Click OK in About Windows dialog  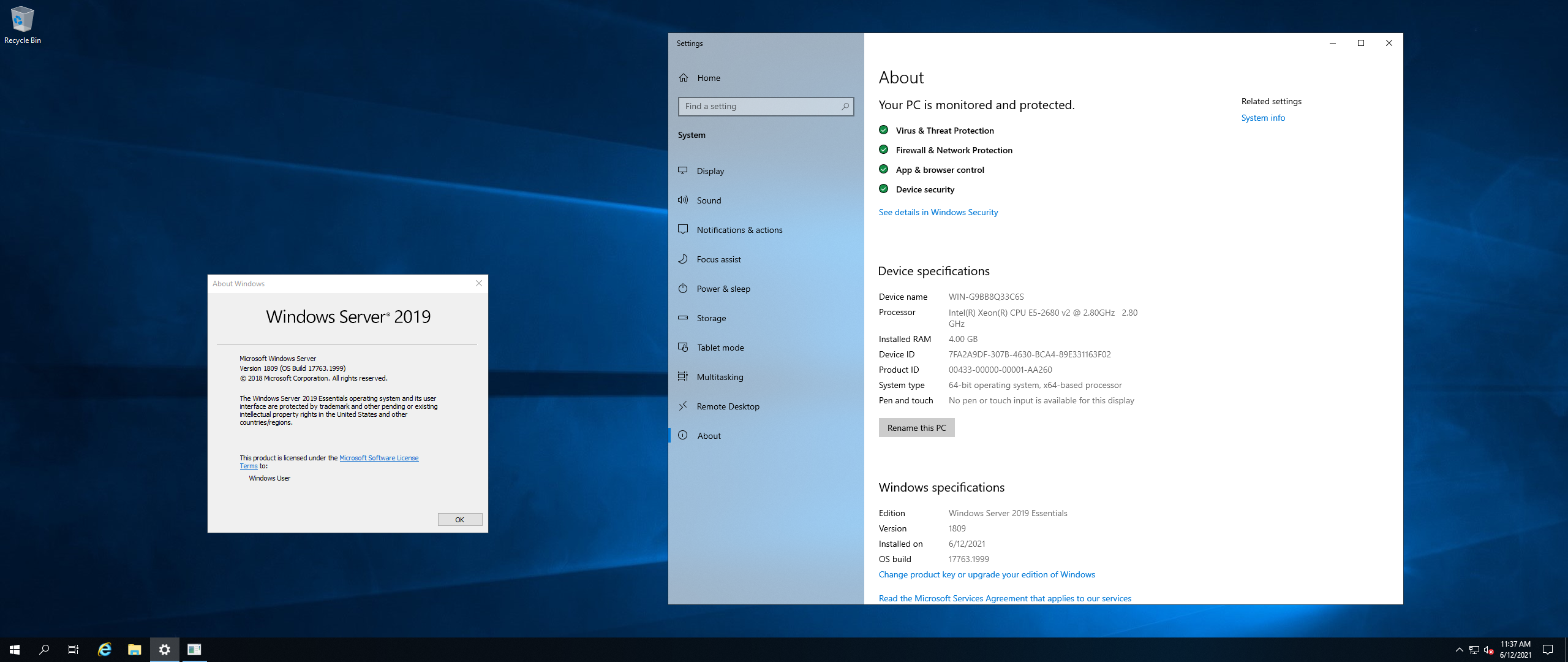(x=460, y=520)
